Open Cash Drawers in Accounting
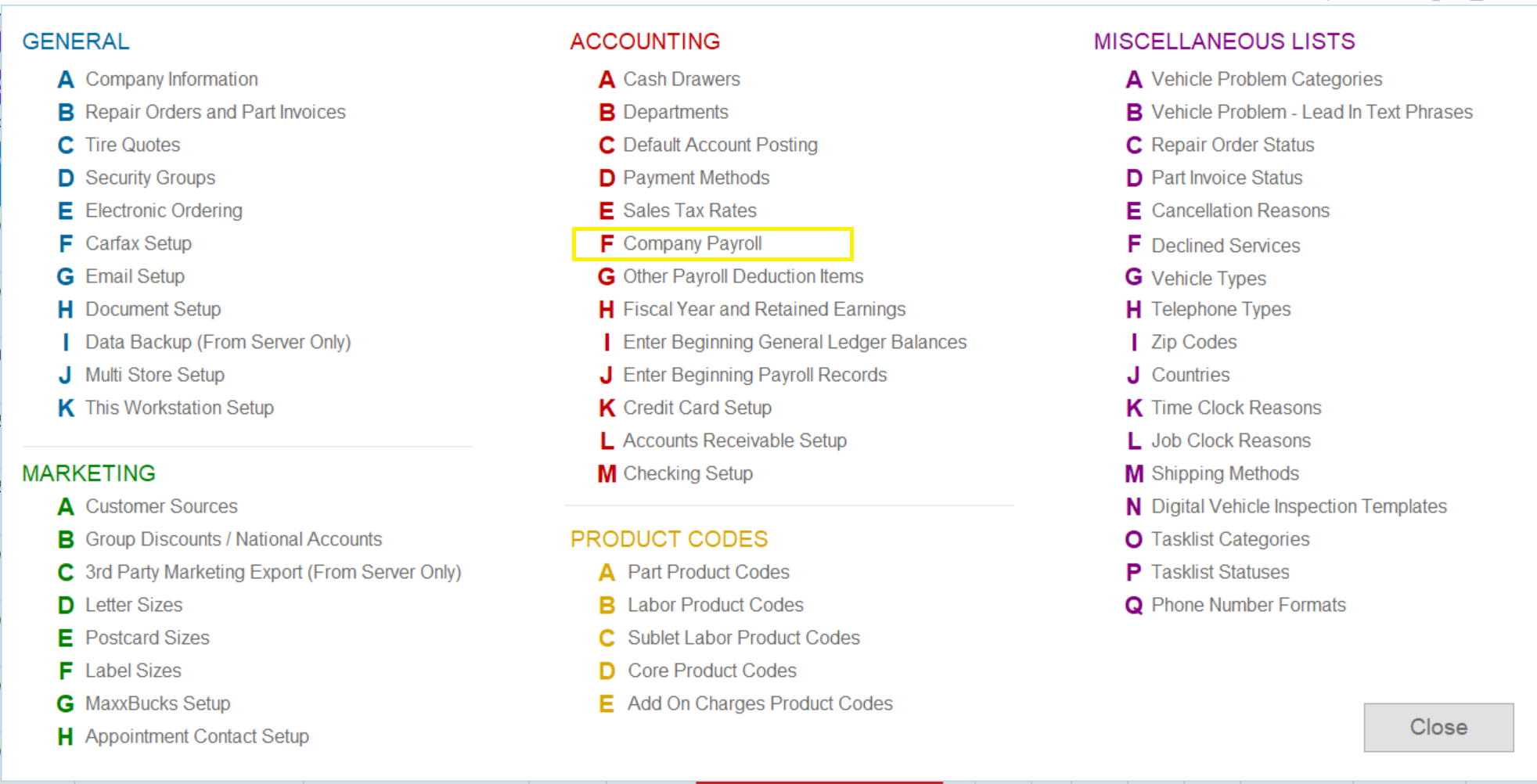This screenshot has height=784, width=1537. [681, 79]
